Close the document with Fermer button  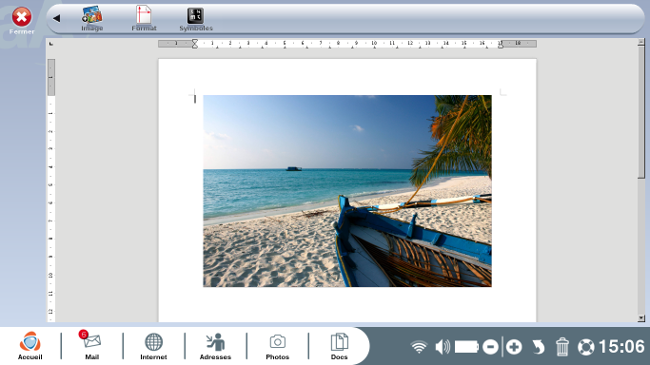(22, 20)
